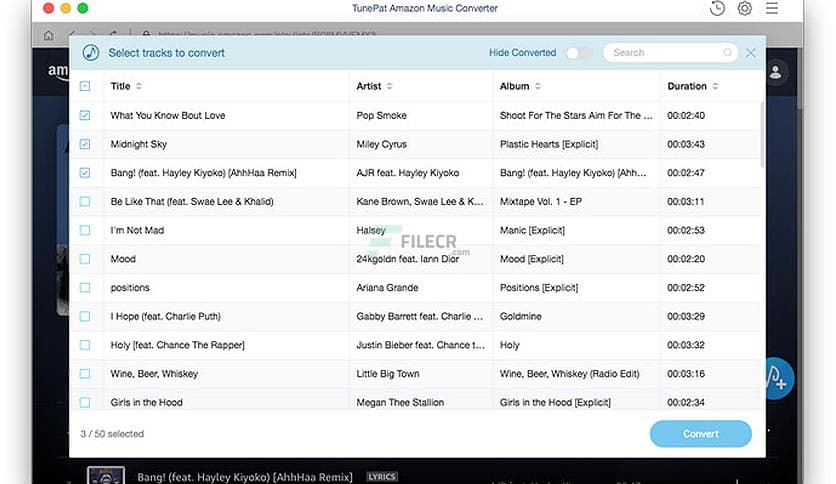Open the hamburger menu in title bar
The height and width of the screenshot is (484, 836).
[771, 8]
